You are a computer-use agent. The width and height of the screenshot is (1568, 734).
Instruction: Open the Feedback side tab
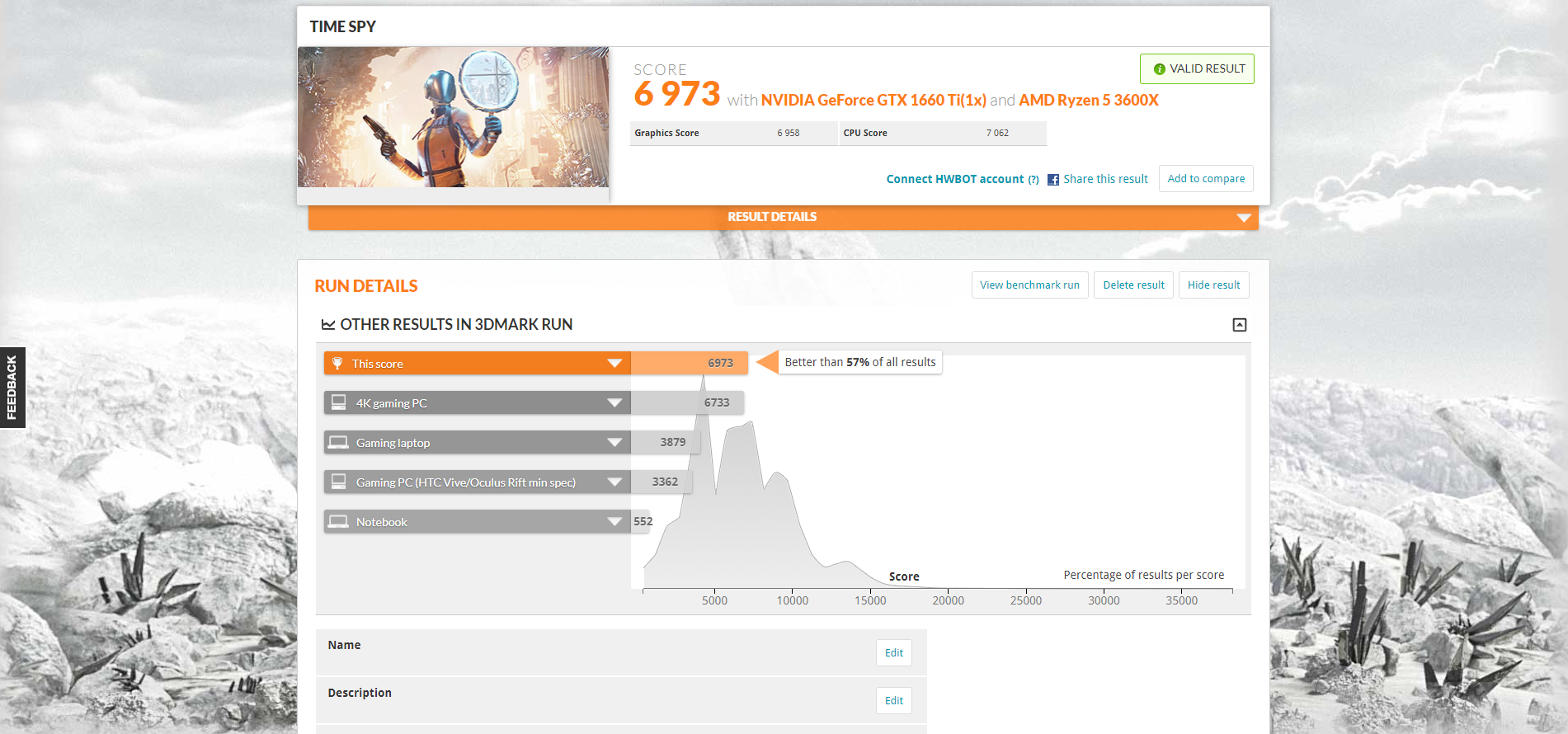[12, 388]
